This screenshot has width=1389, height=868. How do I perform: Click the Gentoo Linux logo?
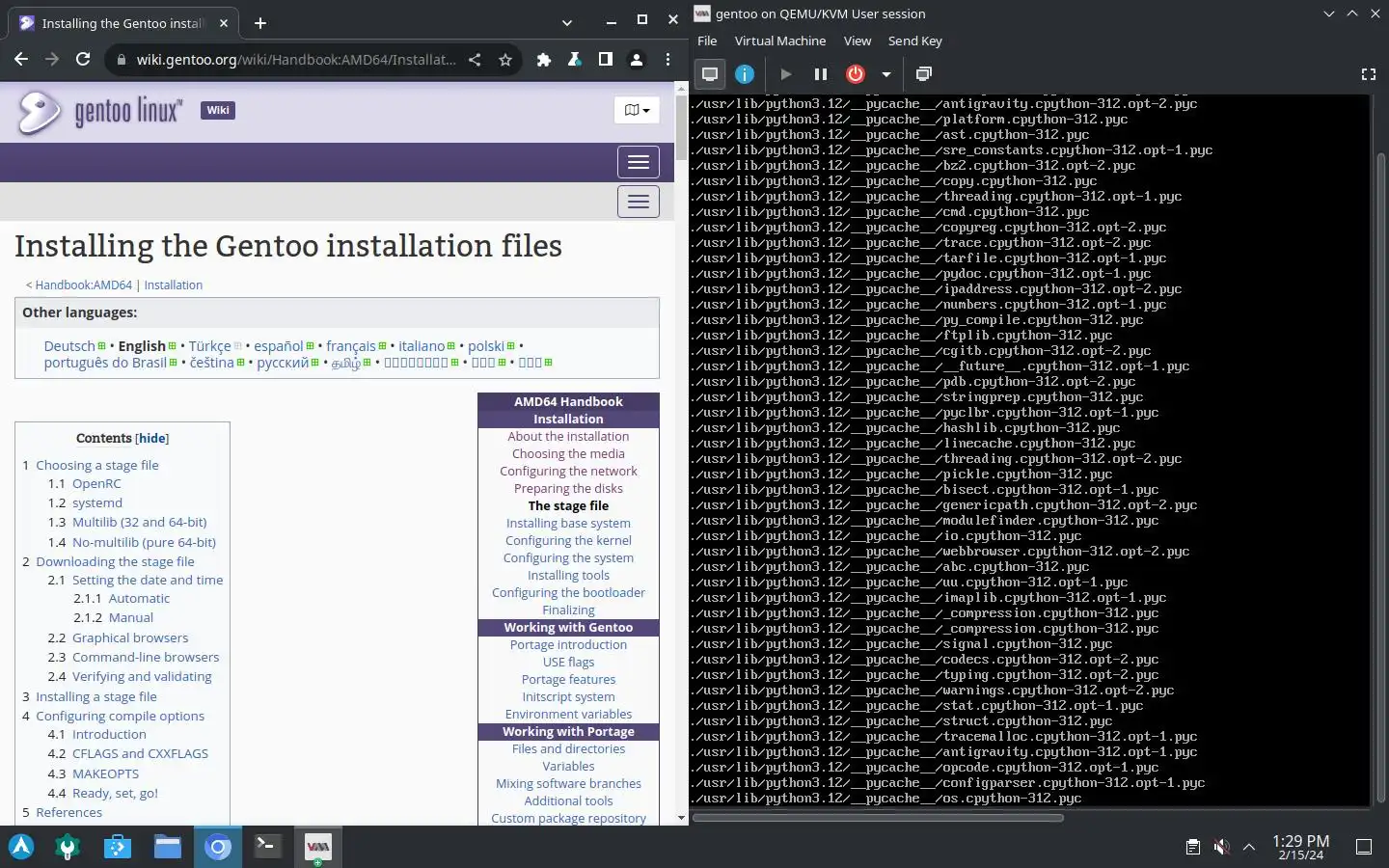(99, 112)
